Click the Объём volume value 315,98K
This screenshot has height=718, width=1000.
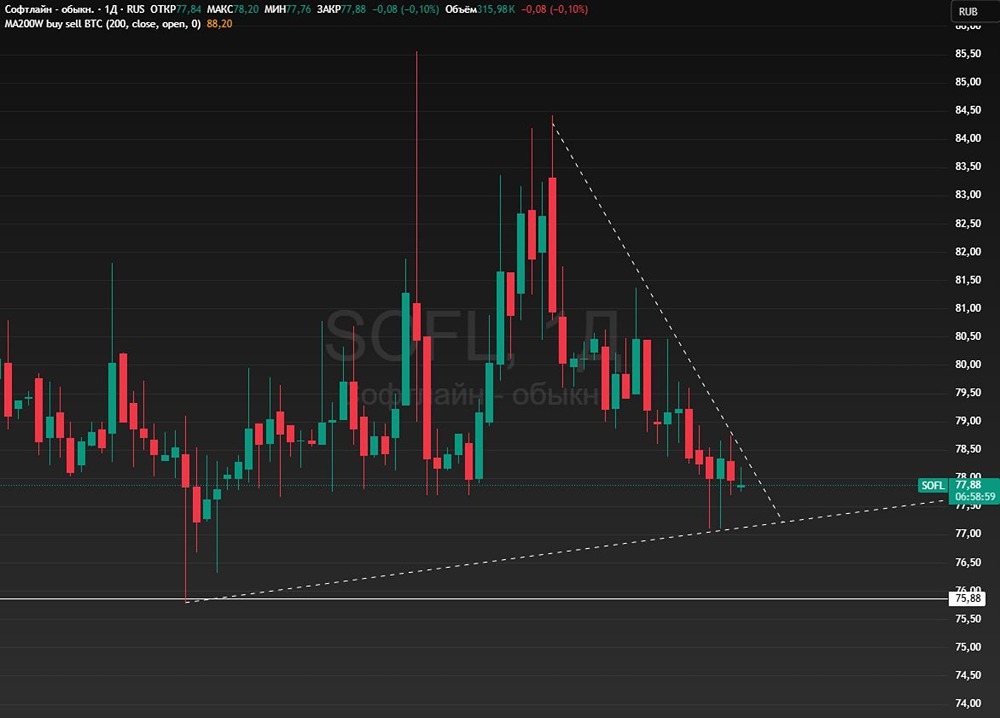(x=496, y=10)
